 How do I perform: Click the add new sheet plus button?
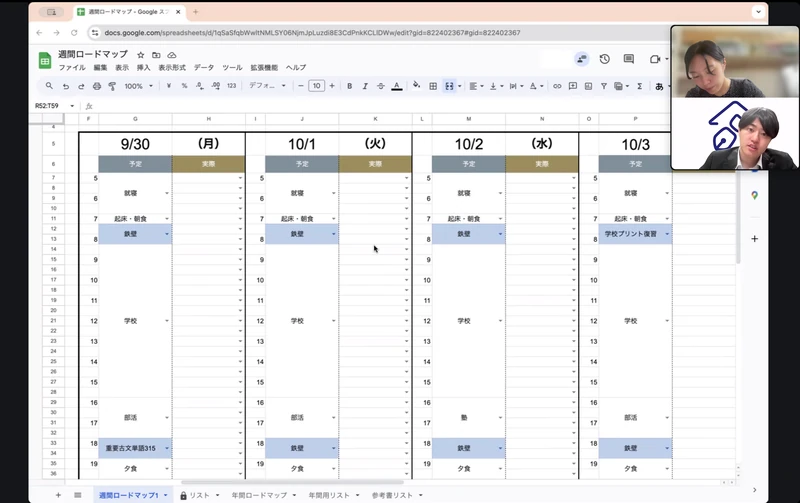click(x=58, y=495)
